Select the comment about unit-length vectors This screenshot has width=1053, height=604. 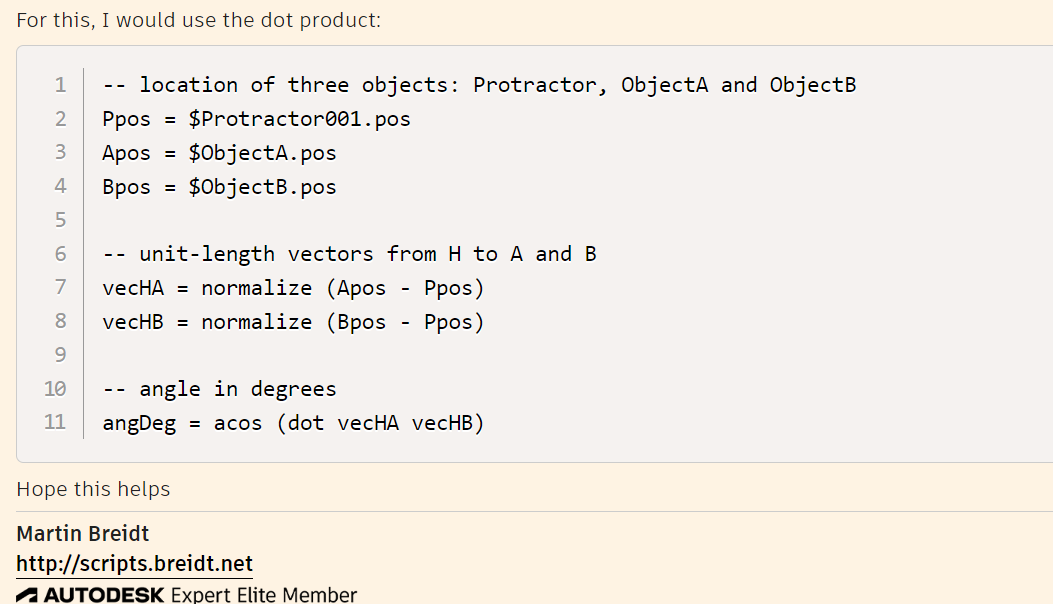coord(348,253)
